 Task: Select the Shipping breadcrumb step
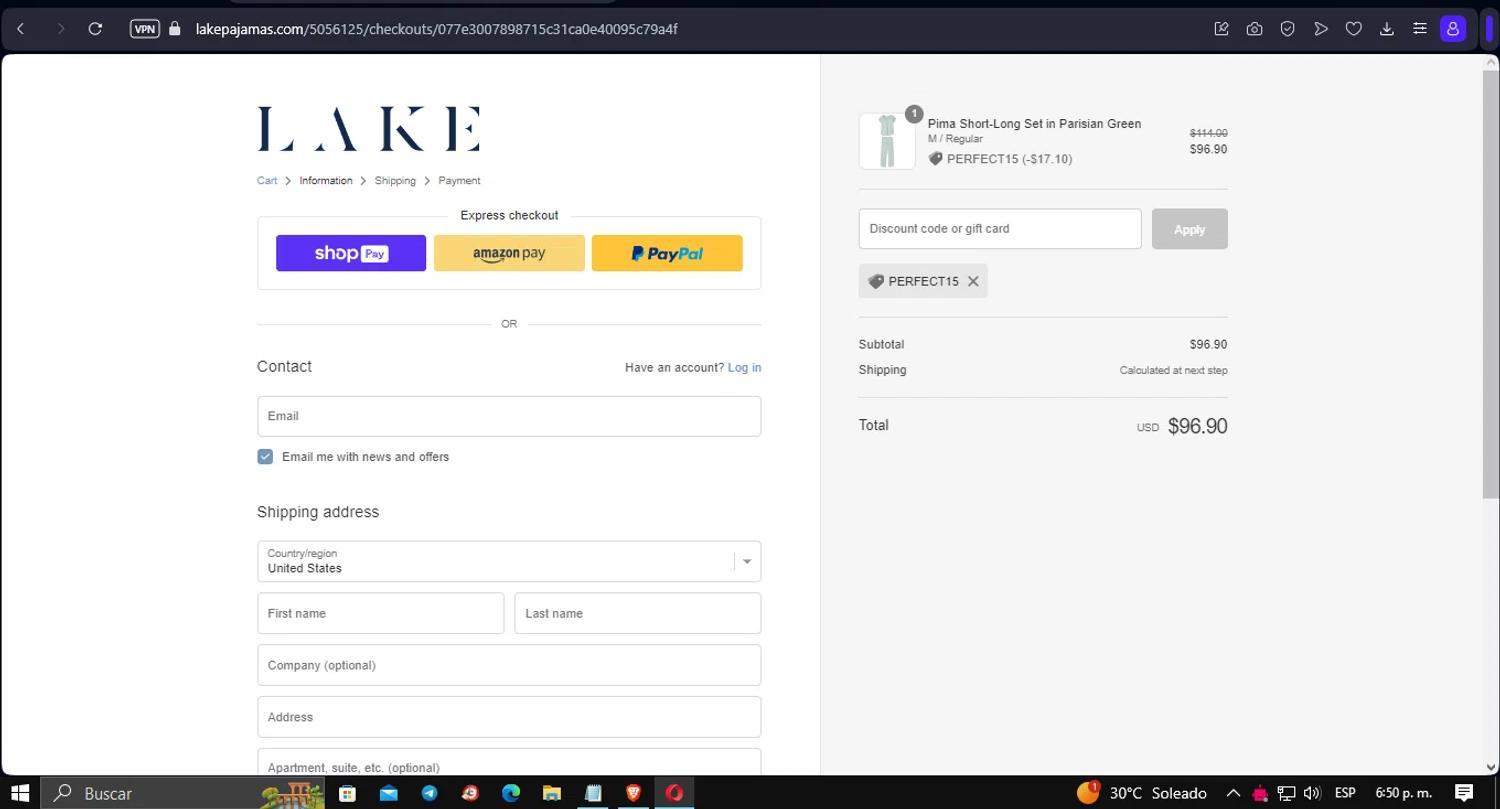click(x=395, y=181)
